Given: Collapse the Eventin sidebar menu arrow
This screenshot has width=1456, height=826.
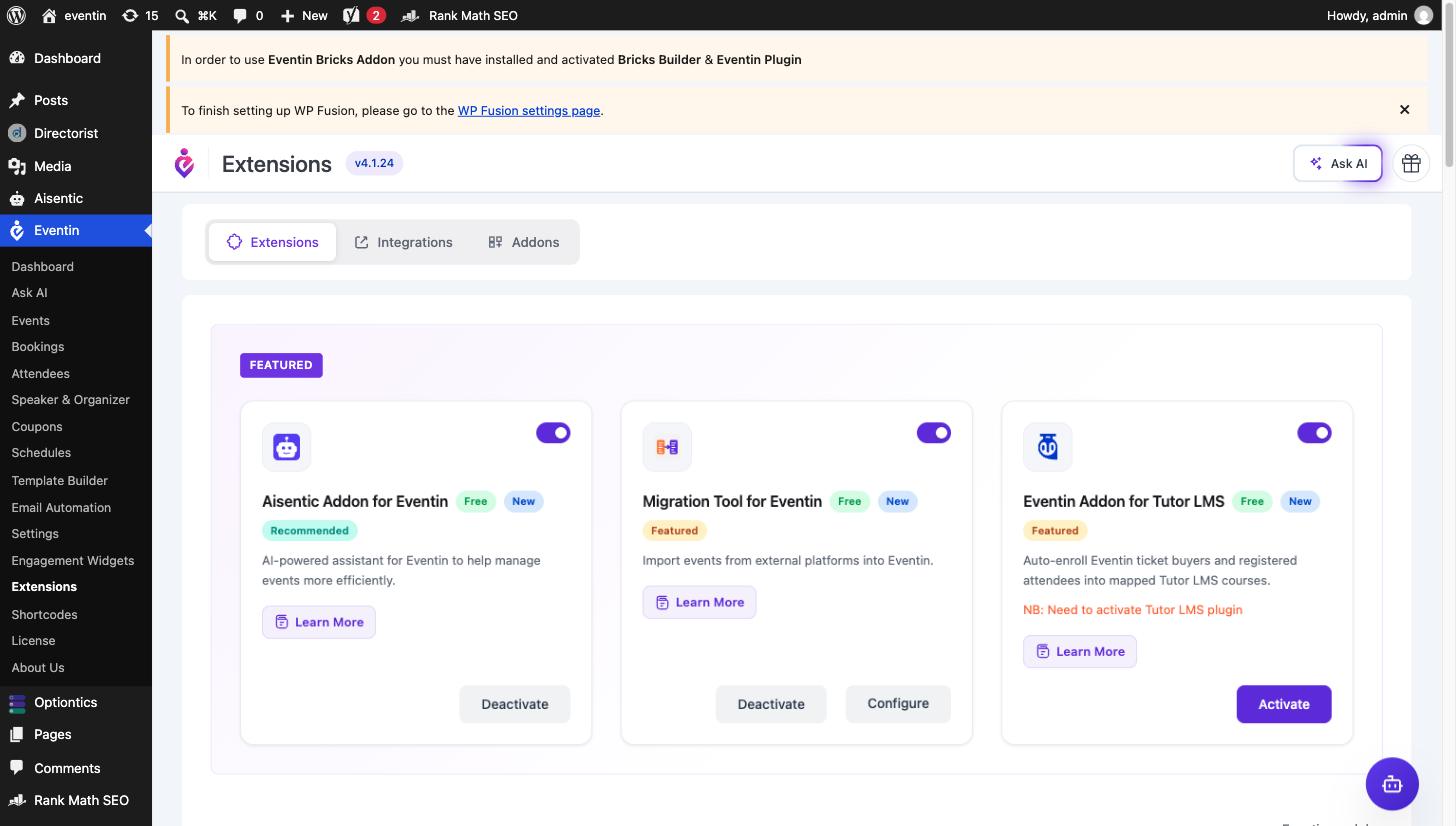Looking at the screenshot, I should coord(147,231).
